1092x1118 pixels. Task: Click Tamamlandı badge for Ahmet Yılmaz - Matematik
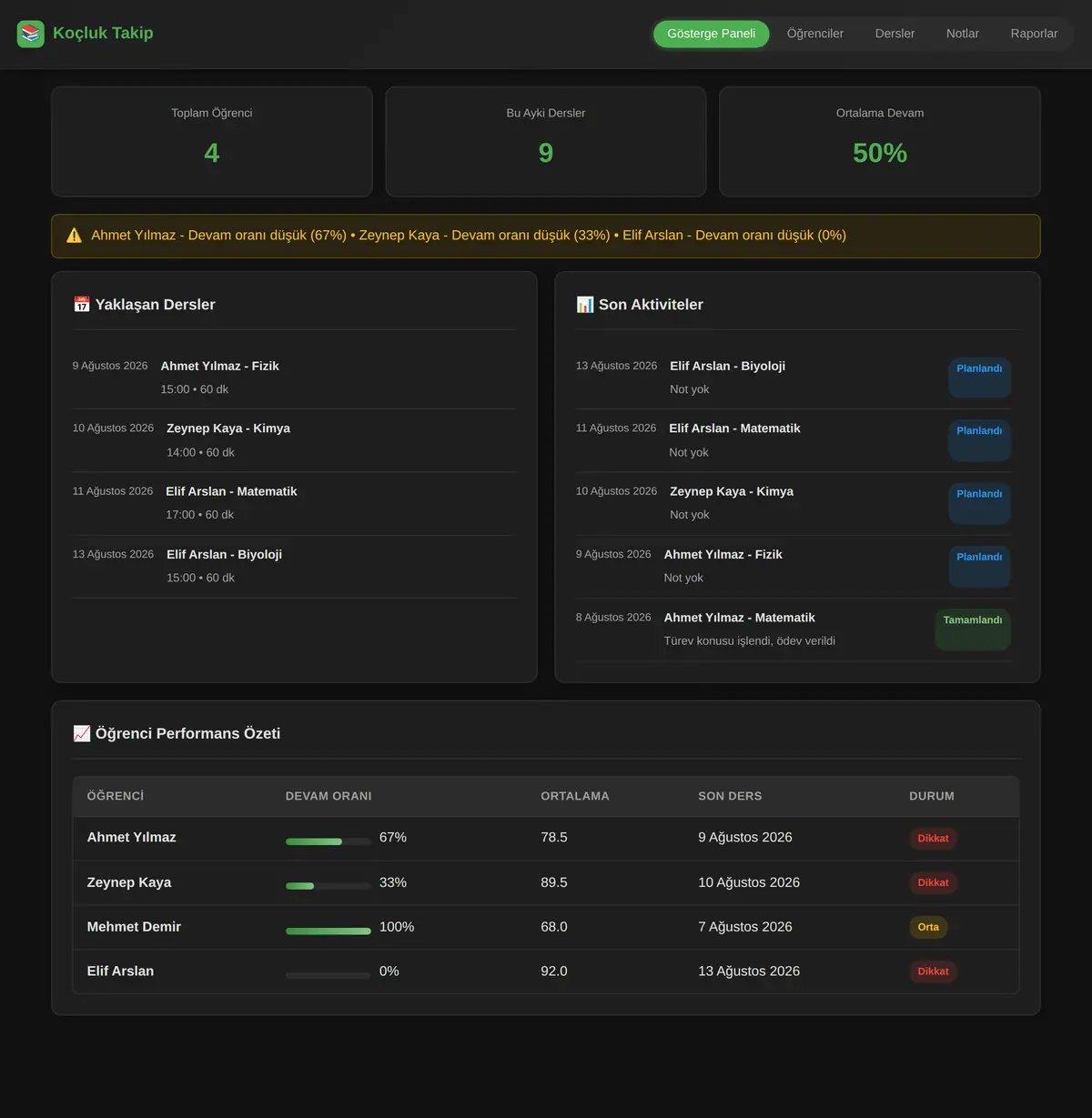pos(973,630)
